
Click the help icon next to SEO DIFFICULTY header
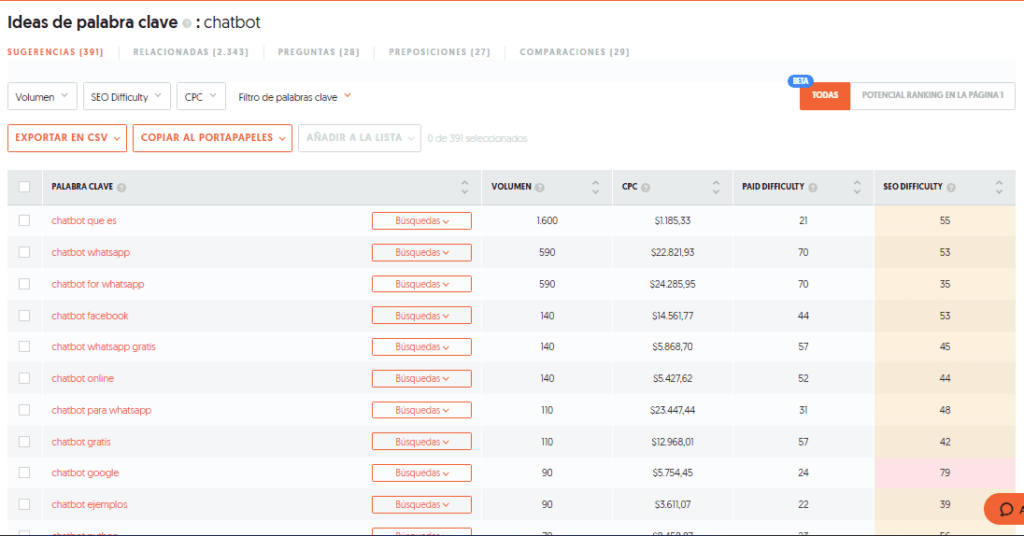951,187
